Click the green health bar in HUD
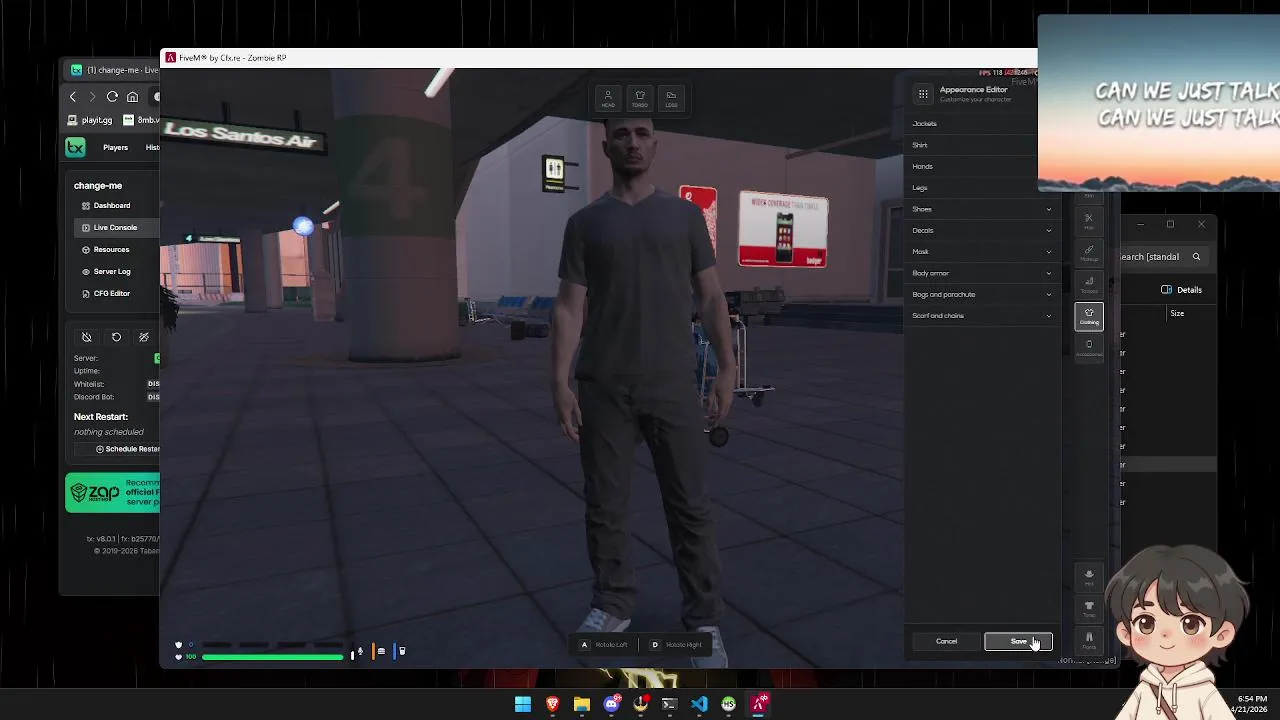This screenshot has width=1280, height=720. 272,657
